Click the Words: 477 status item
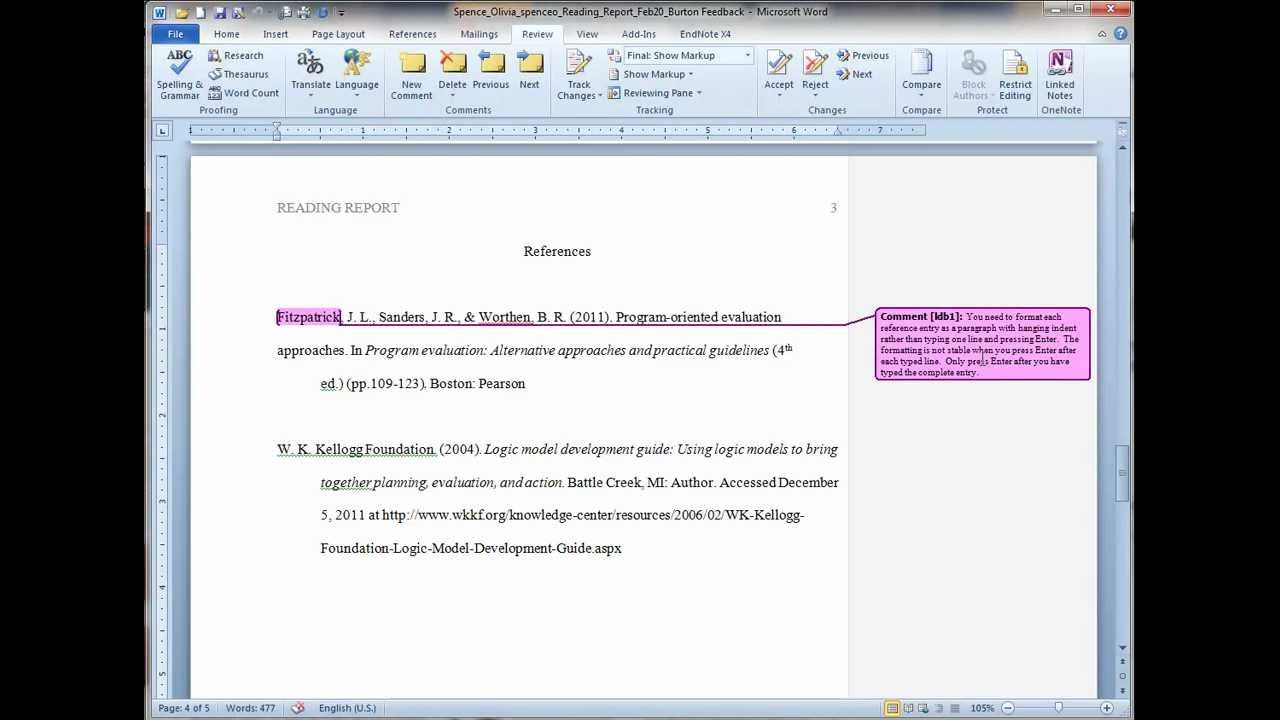This screenshot has height=720, width=1280. pos(250,708)
